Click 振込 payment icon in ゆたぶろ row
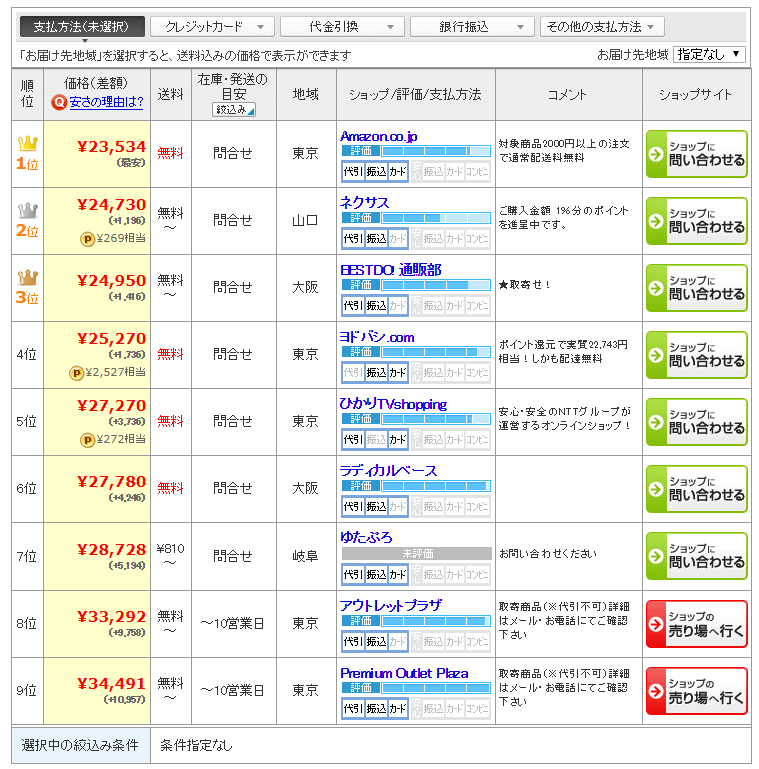This screenshot has width=759, height=769. click(x=376, y=574)
